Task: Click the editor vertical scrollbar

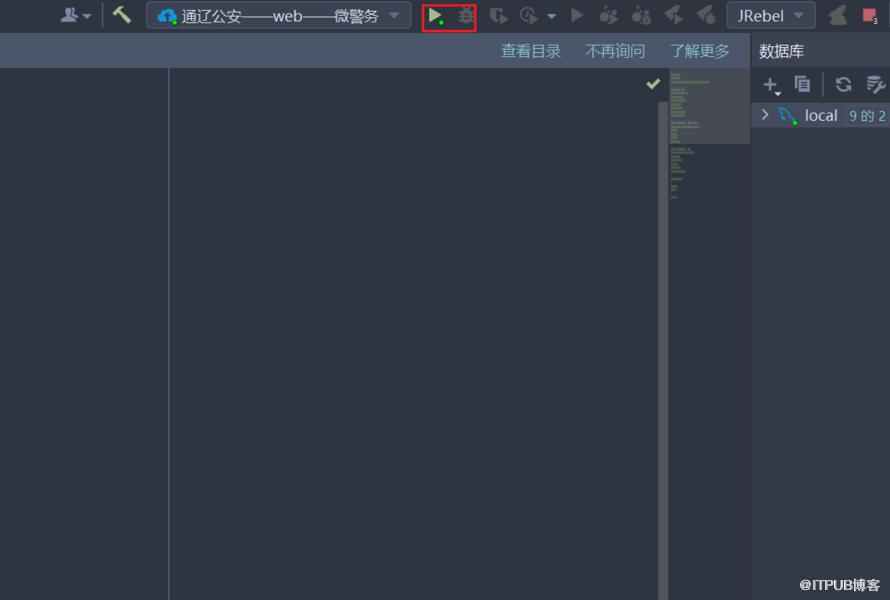Action: (x=663, y=350)
